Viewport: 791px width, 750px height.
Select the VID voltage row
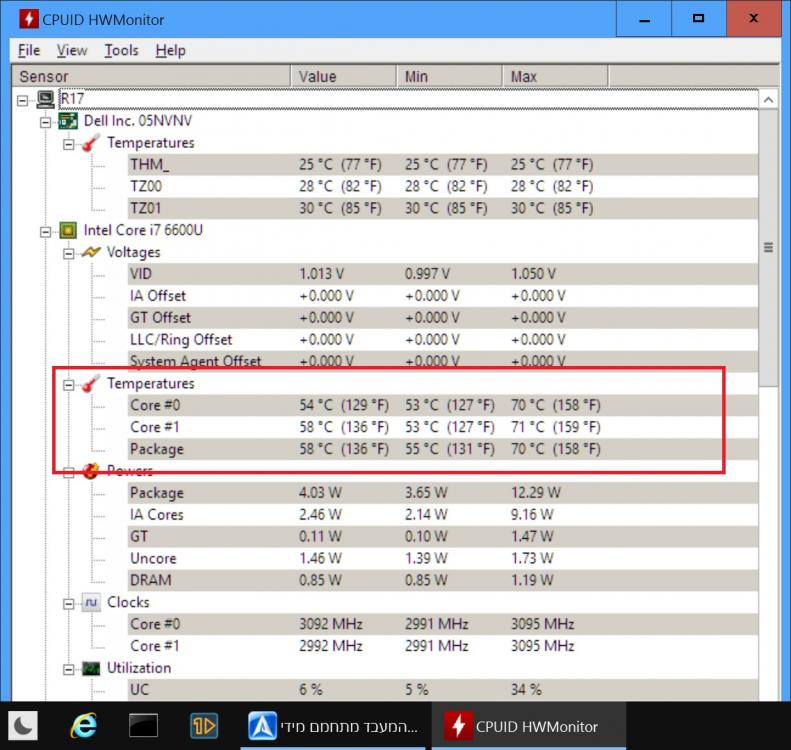(442, 274)
